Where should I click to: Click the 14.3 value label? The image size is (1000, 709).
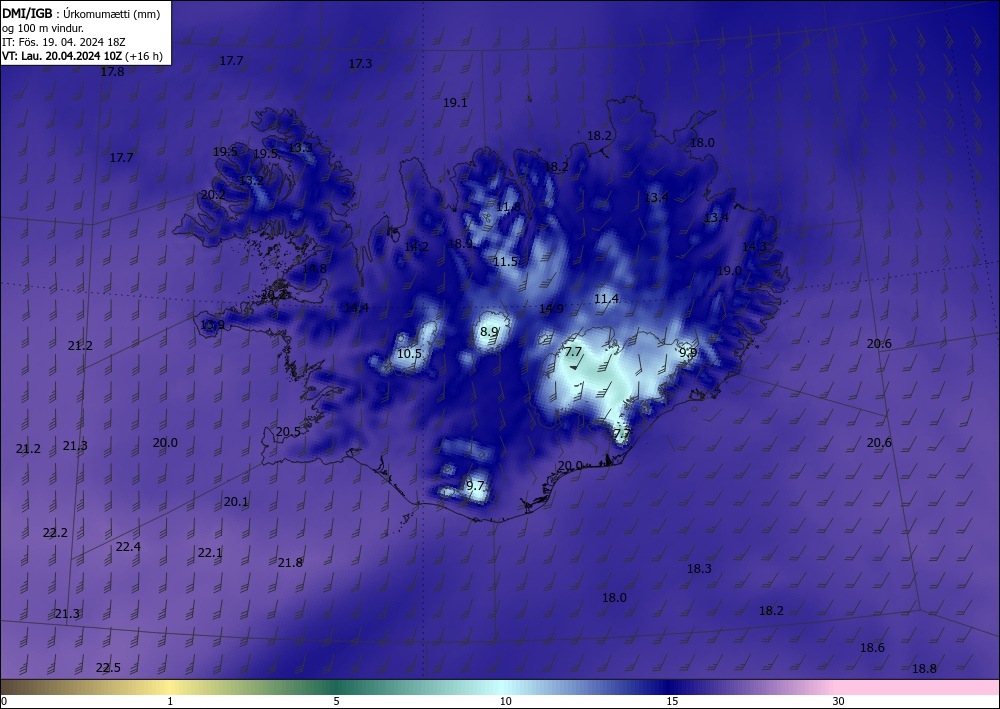pyautogui.click(x=754, y=247)
